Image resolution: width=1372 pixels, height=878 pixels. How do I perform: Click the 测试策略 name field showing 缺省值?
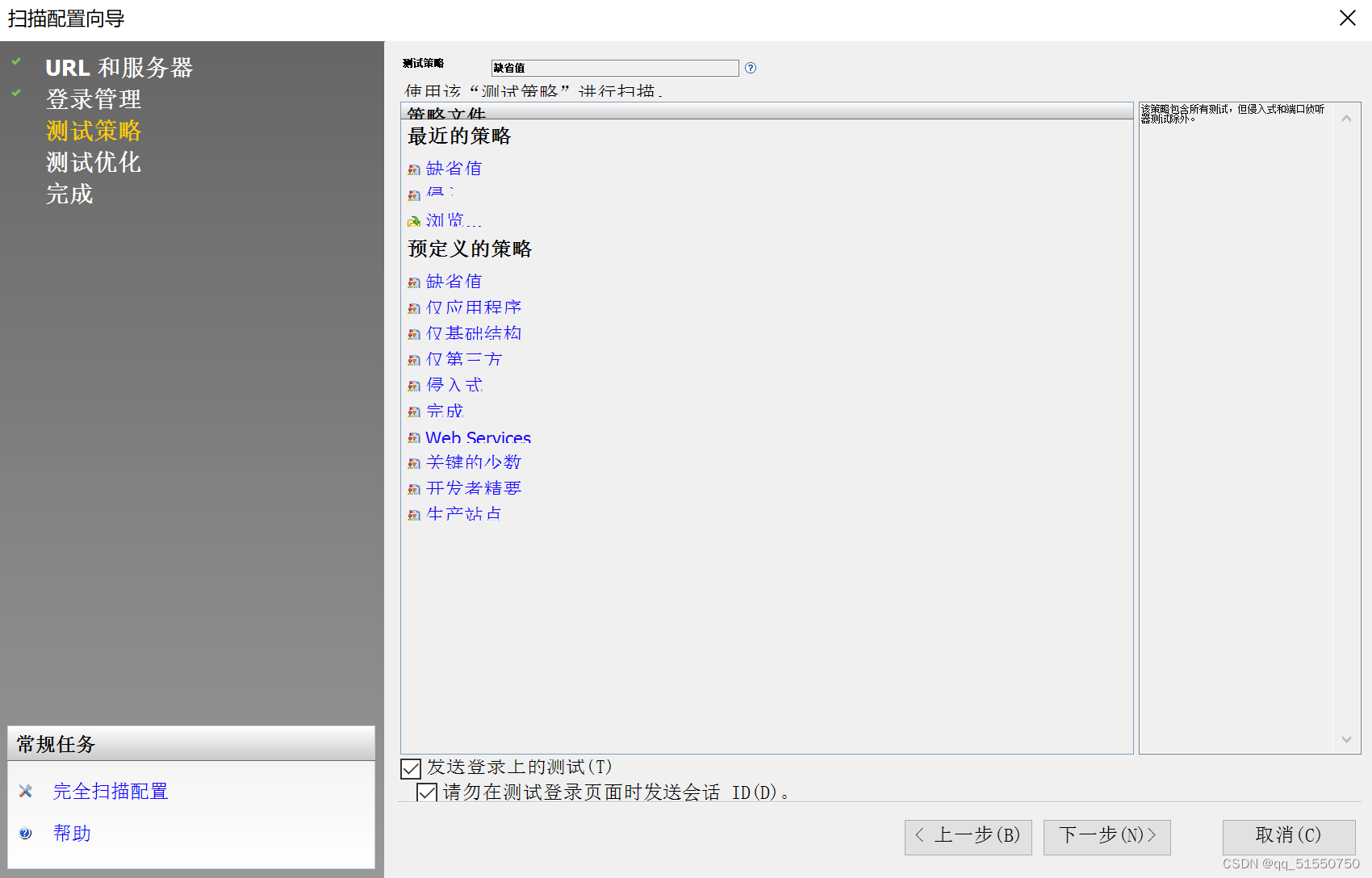[x=615, y=68]
